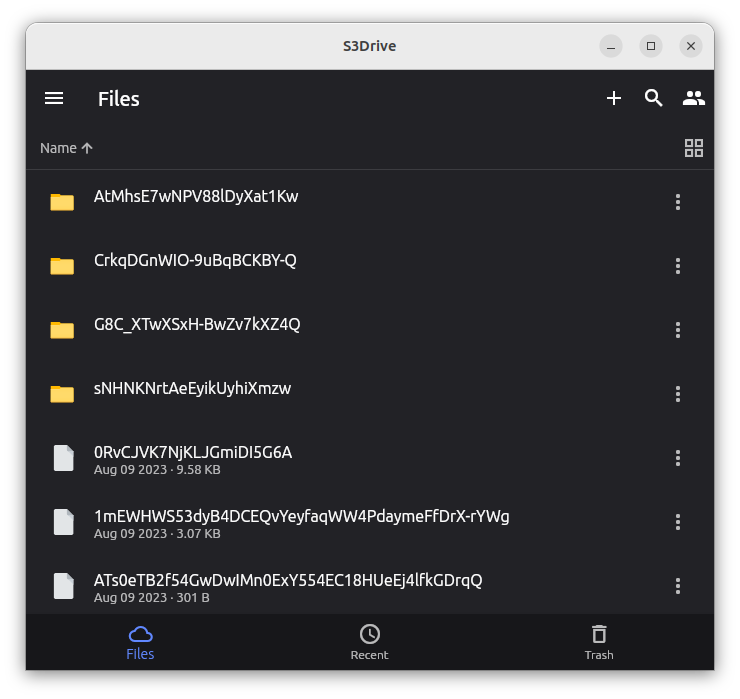Image resolution: width=740 pixels, height=699 pixels.
Task: Open the hamburger navigation menu
Action: coord(54,98)
